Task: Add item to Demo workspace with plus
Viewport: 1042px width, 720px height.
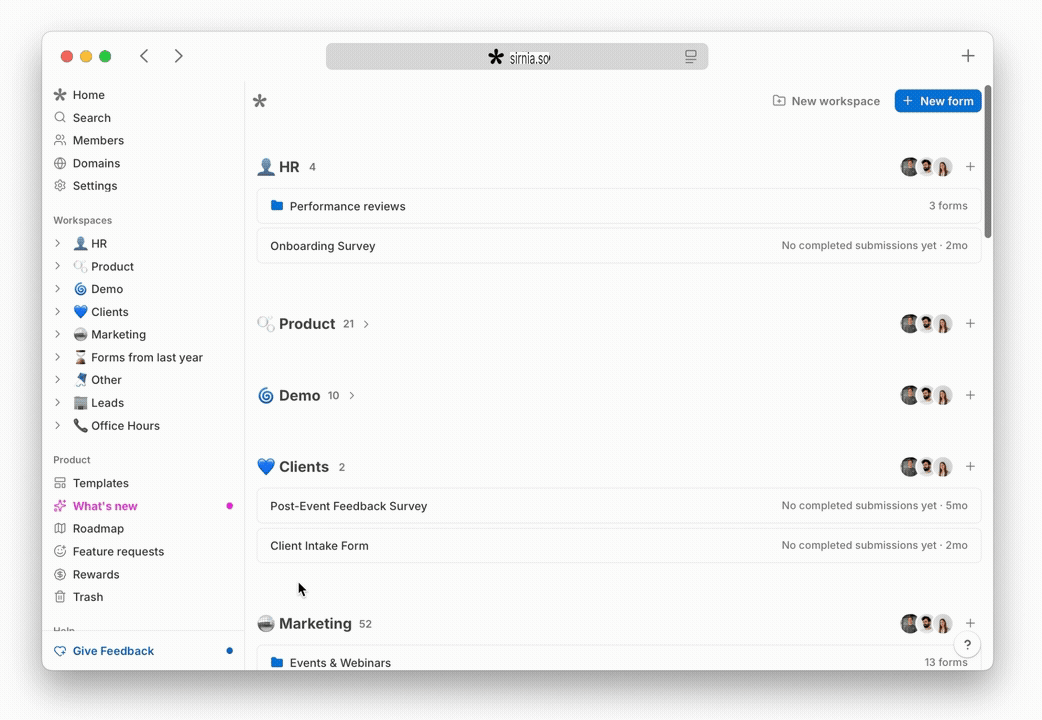Action: [x=970, y=396]
